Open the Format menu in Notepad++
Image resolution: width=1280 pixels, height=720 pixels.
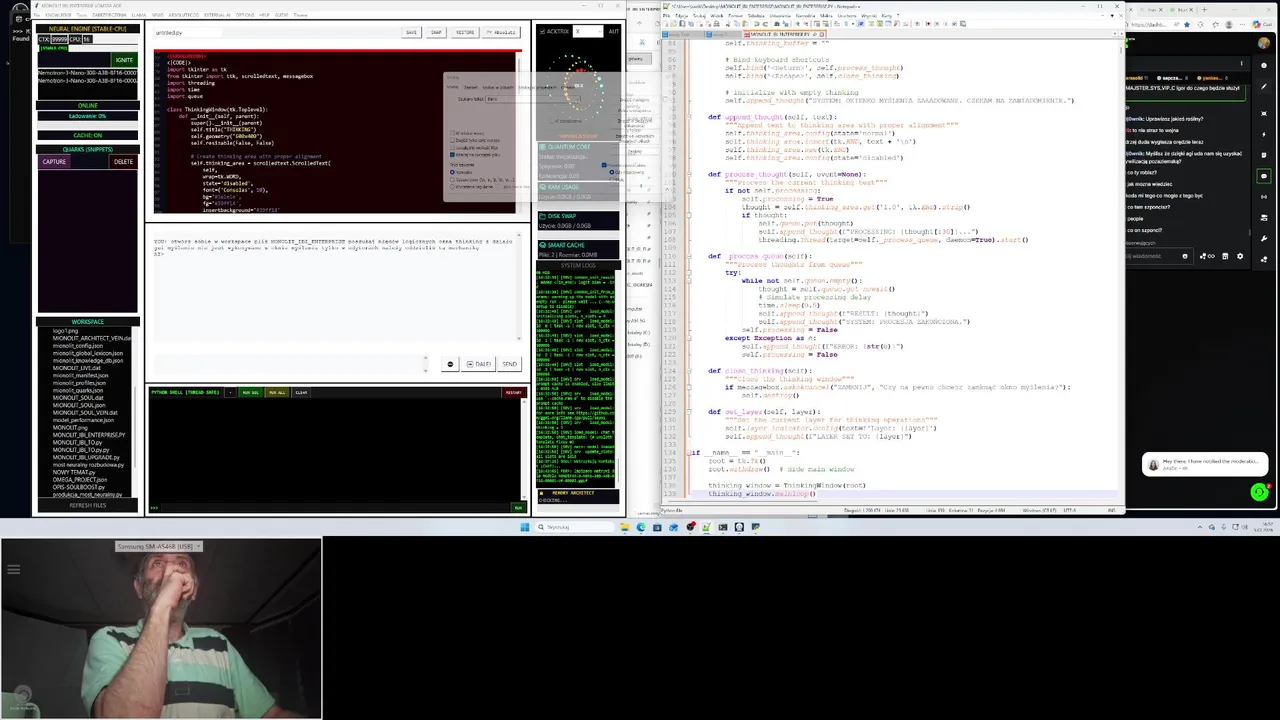(736, 16)
